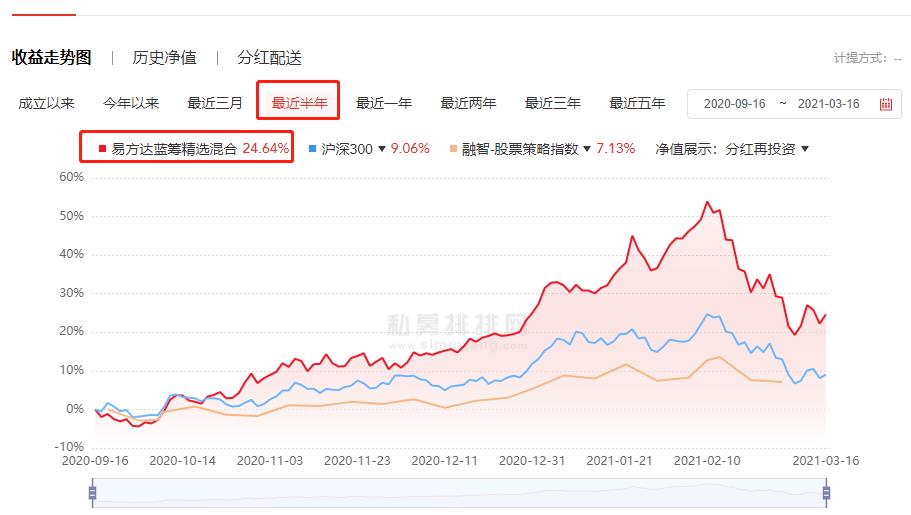Click y-axis label -10%

[69, 447]
